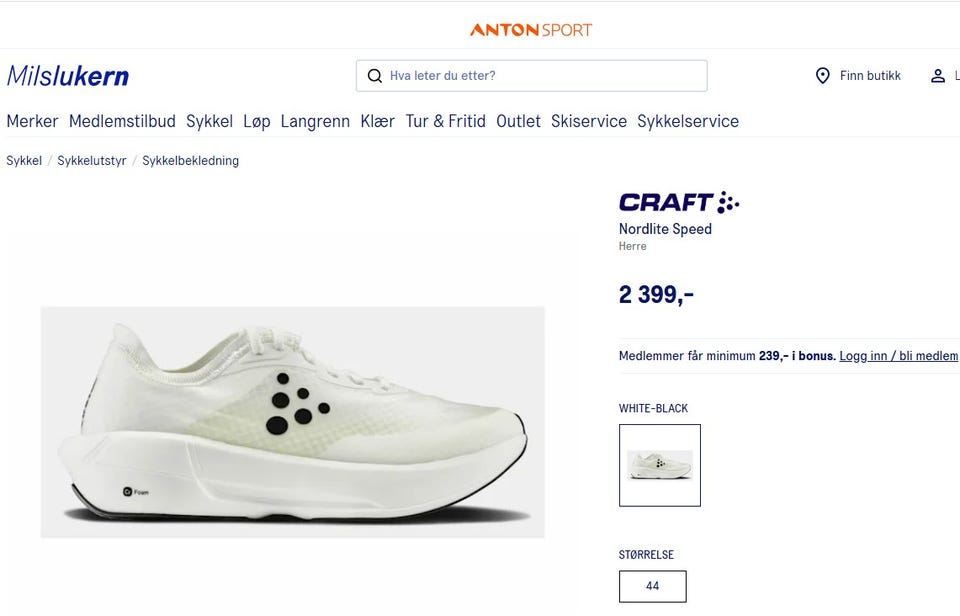Image resolution: width=960 pixels, height=616 pixels.
Task: Open the Outlet section
Action: (519, 121)
